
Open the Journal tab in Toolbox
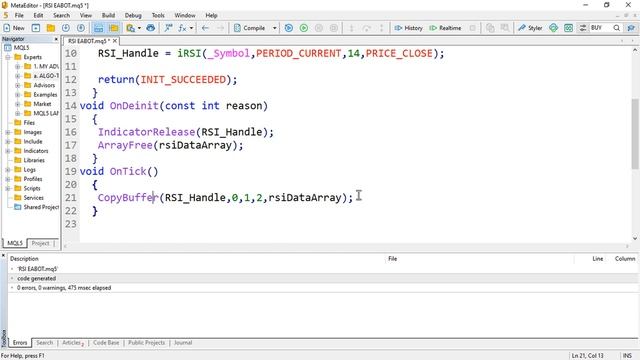183,343
